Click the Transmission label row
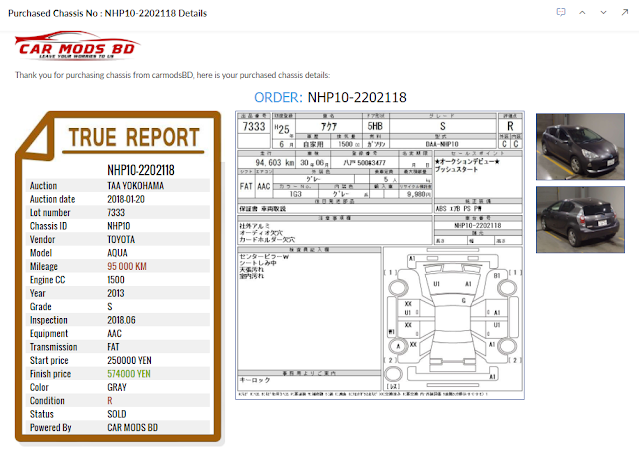The height and width of the screenshot is (460, 639). 117,347
